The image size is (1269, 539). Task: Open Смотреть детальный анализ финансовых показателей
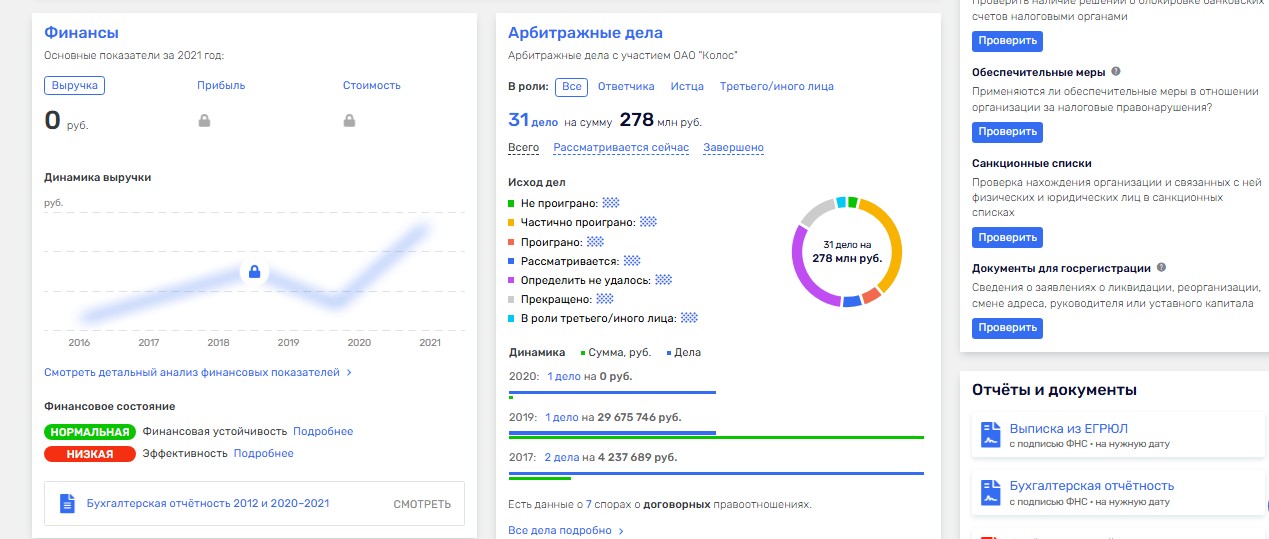[x=198, y=373]
